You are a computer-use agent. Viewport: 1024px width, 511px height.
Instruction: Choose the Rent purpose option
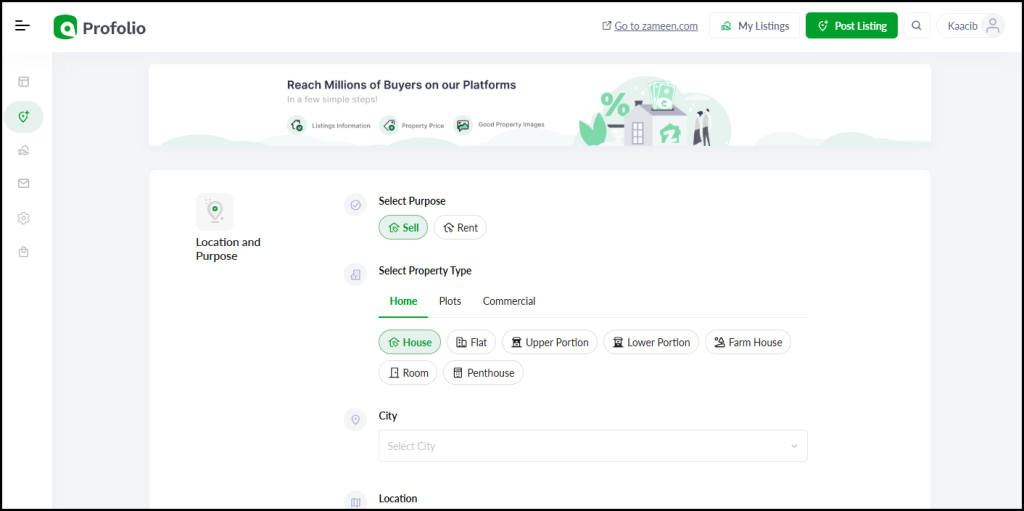pos(460,227)
